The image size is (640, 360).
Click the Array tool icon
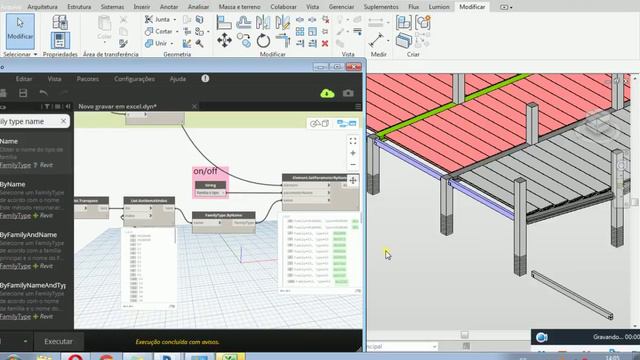pyautogui.click(x=300, y=31)
